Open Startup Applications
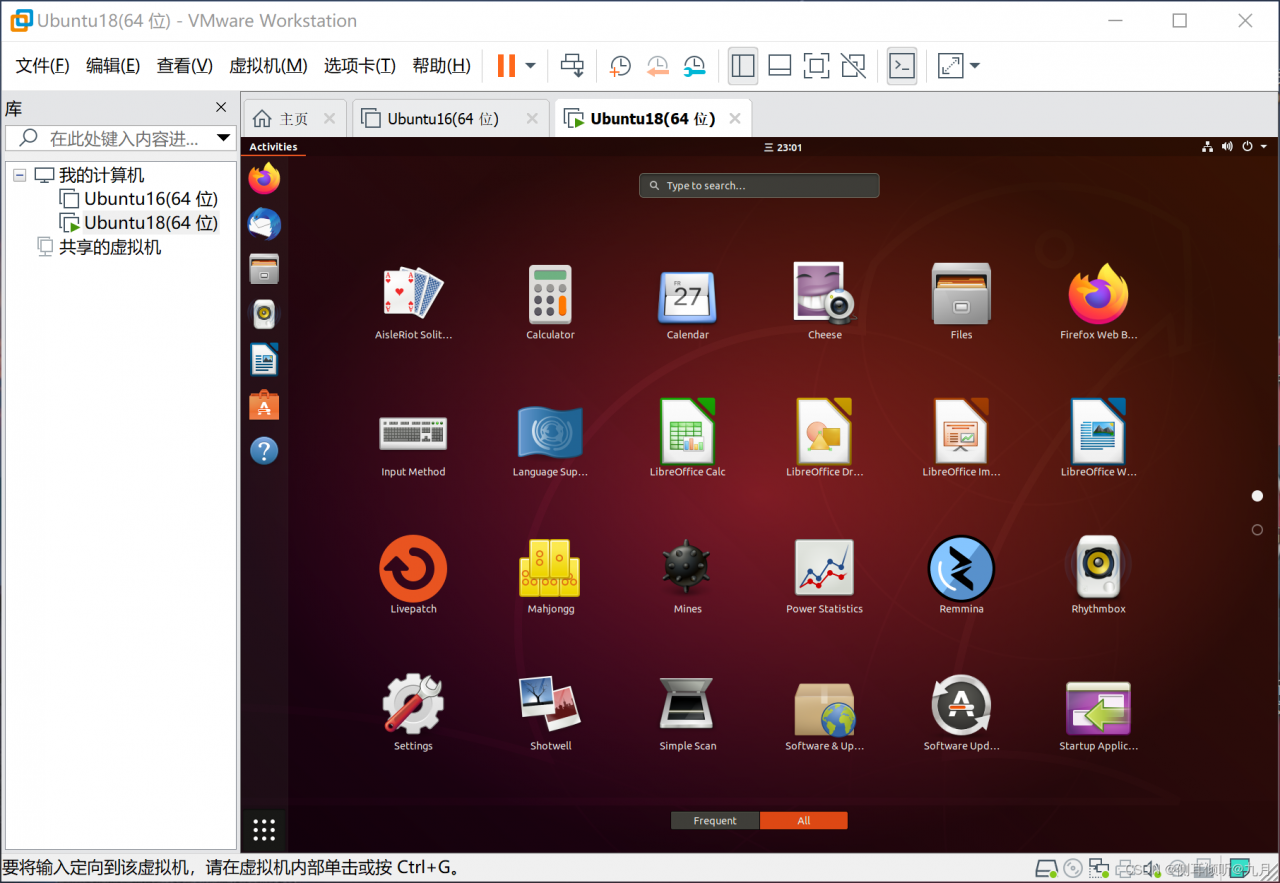Screen dimensions: 1280x883 pyautogui.click(x=1098, y=707)
